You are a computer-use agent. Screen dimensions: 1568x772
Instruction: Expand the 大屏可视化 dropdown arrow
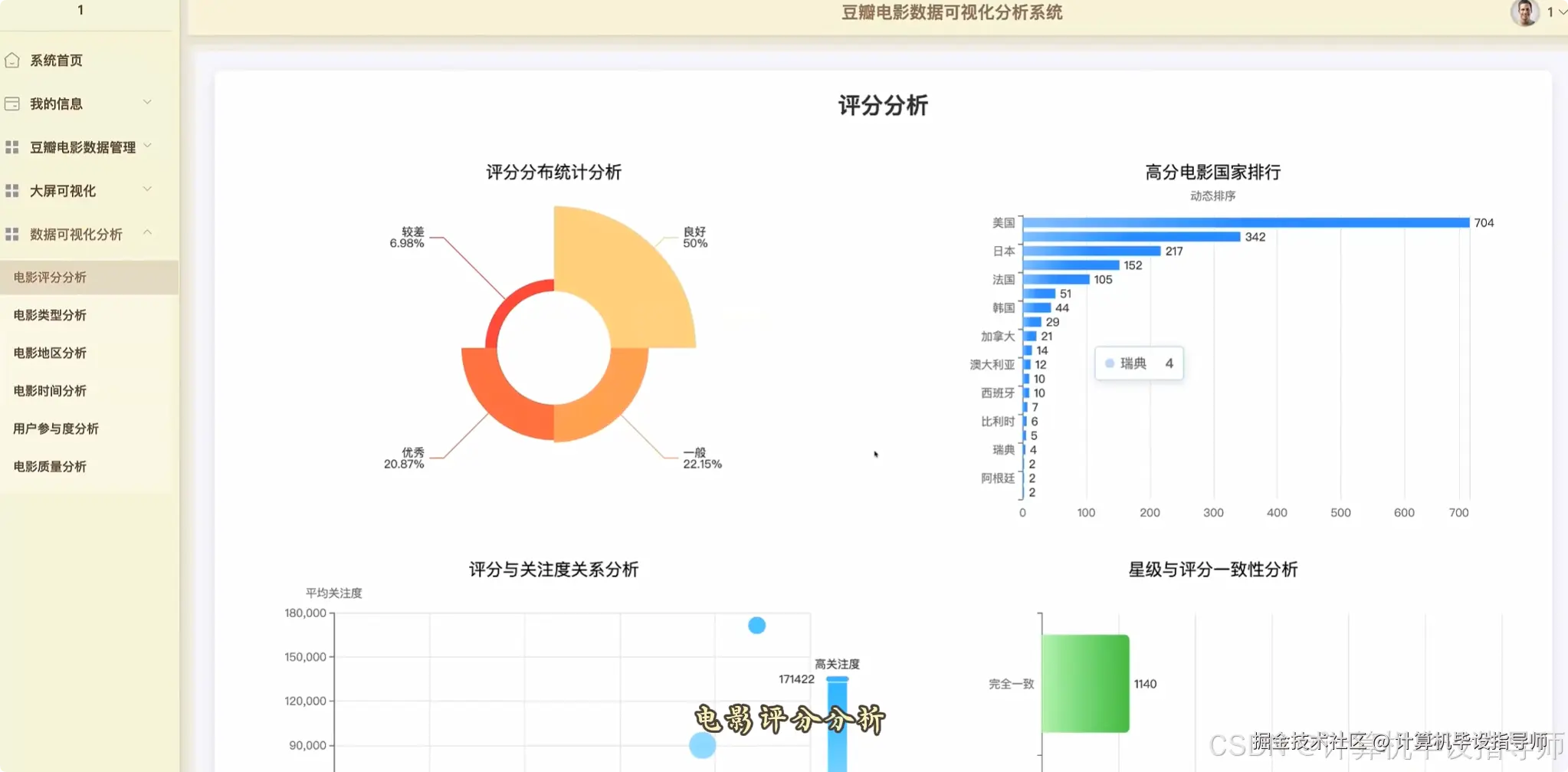[149, 189]
